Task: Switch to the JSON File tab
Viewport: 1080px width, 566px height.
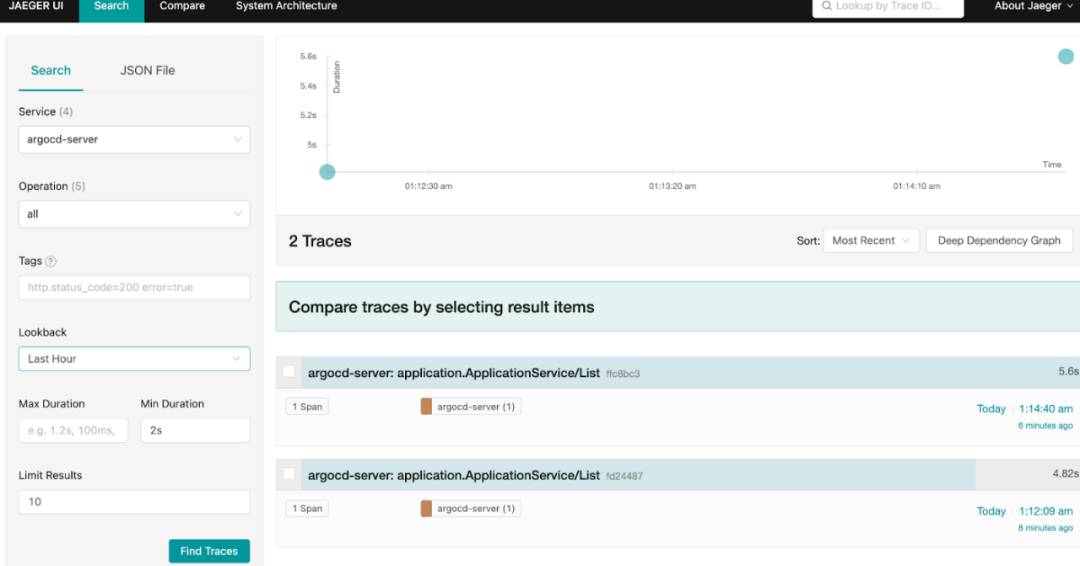Action: tap(147, 70)
